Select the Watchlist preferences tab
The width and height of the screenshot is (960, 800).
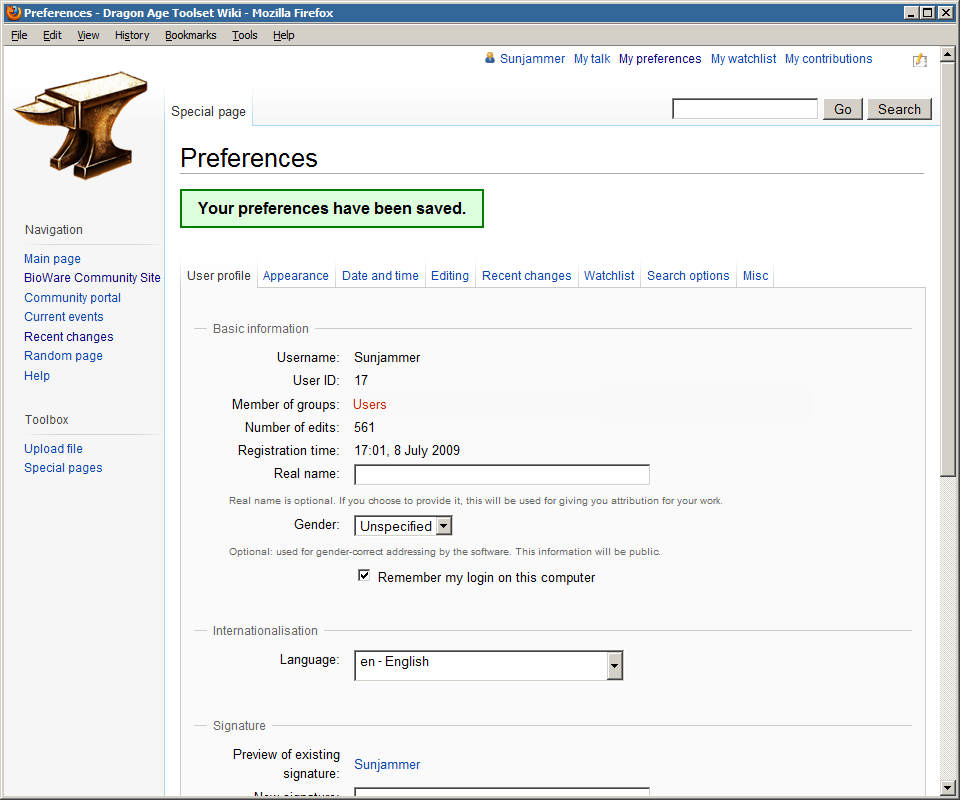[609, 276]
